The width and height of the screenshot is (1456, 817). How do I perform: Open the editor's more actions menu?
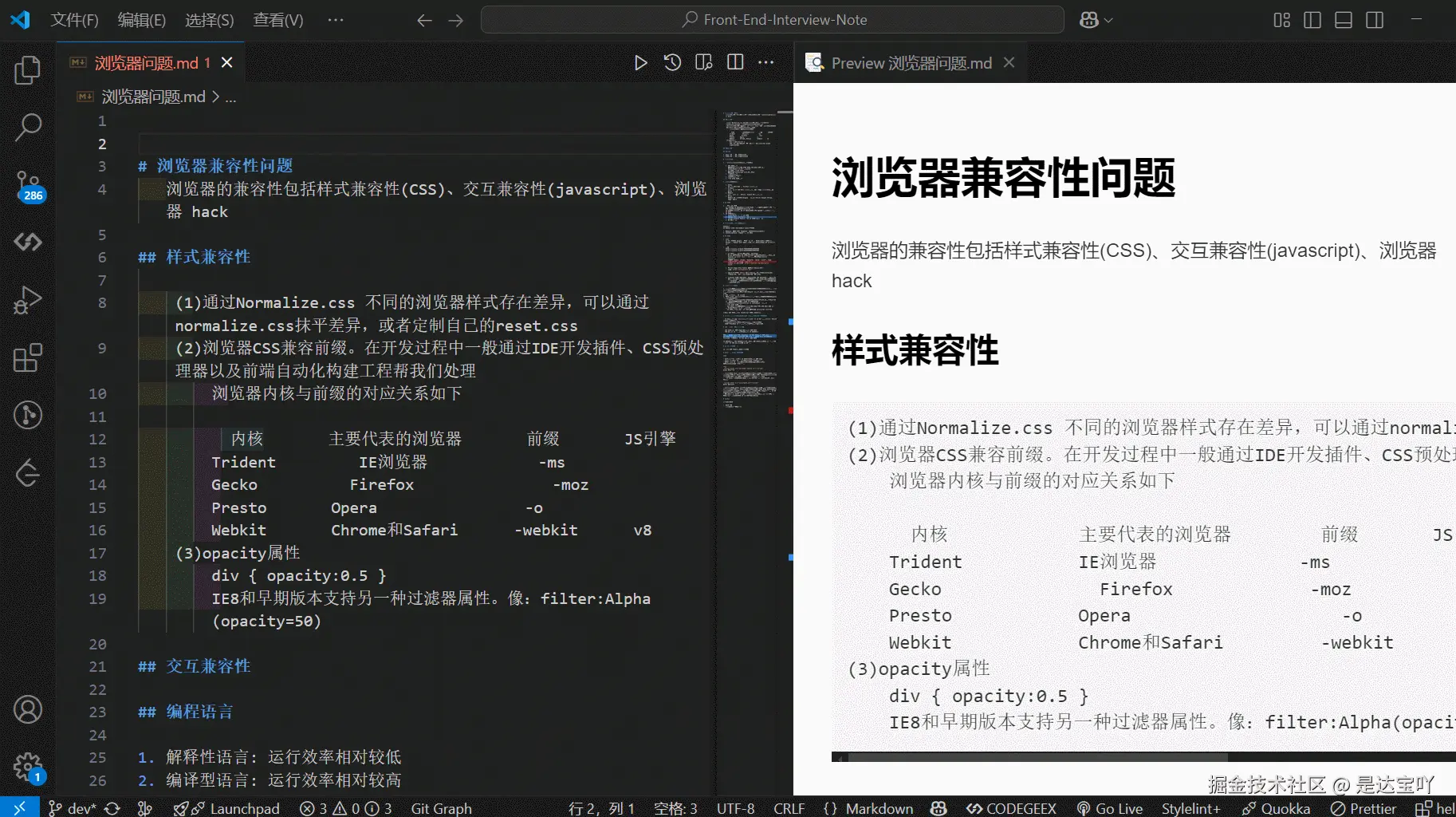pos(765,62)
